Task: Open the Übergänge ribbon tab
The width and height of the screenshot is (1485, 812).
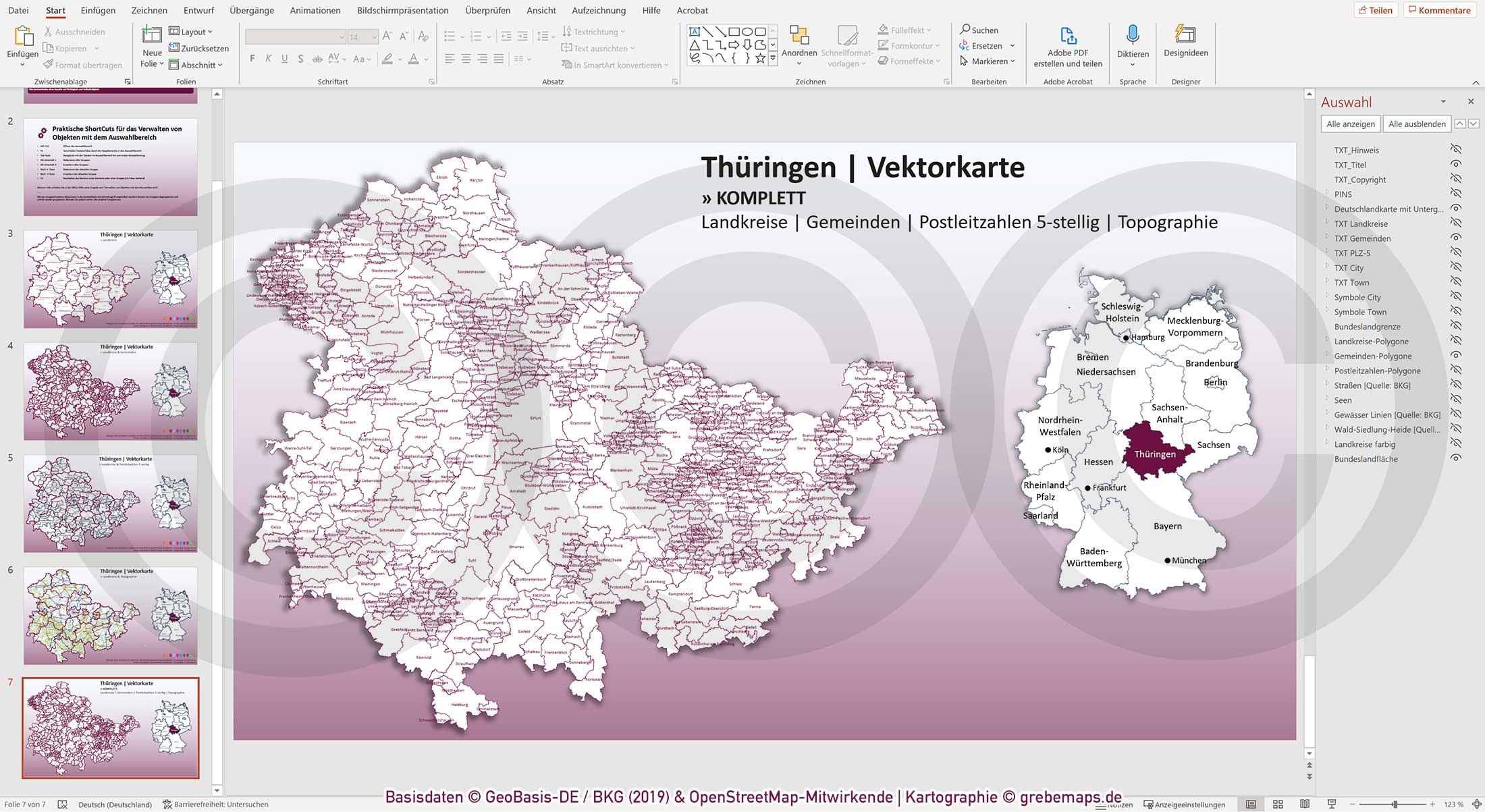Action: [251, 10]
